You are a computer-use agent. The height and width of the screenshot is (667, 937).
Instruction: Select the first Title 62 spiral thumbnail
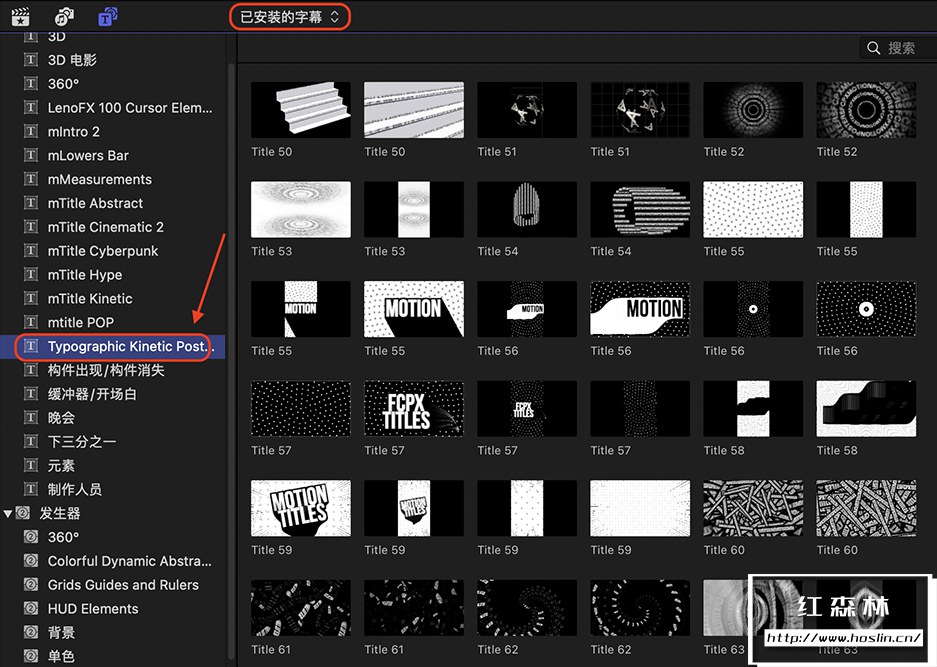tap(527, 608)
